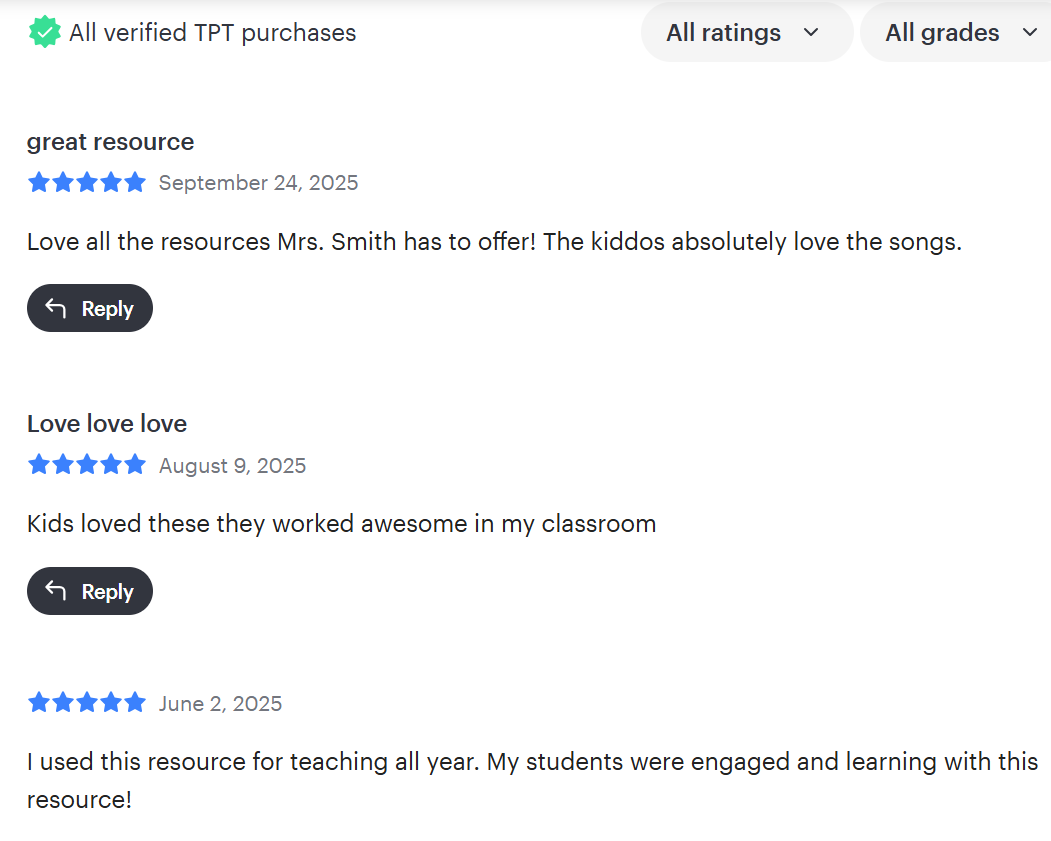The height and width of the screenshot is (841, 1051).
Task: Click review text about teaching all year
Action: click(x=532, y=781)
